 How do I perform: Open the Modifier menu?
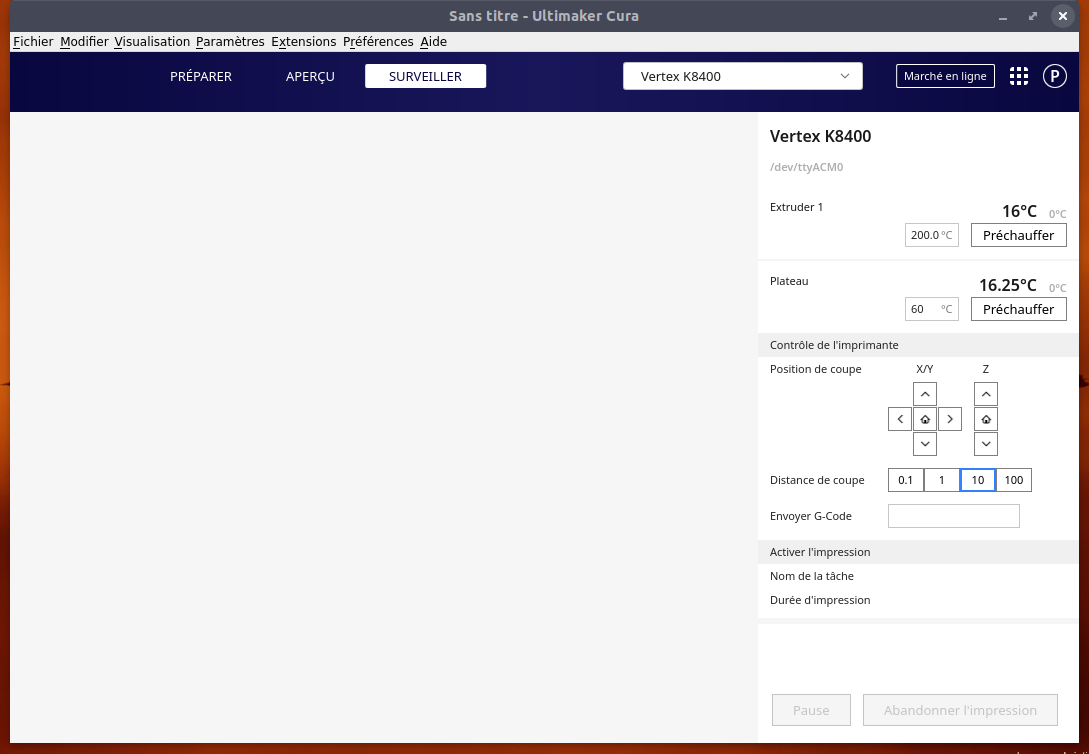(84, 42)
